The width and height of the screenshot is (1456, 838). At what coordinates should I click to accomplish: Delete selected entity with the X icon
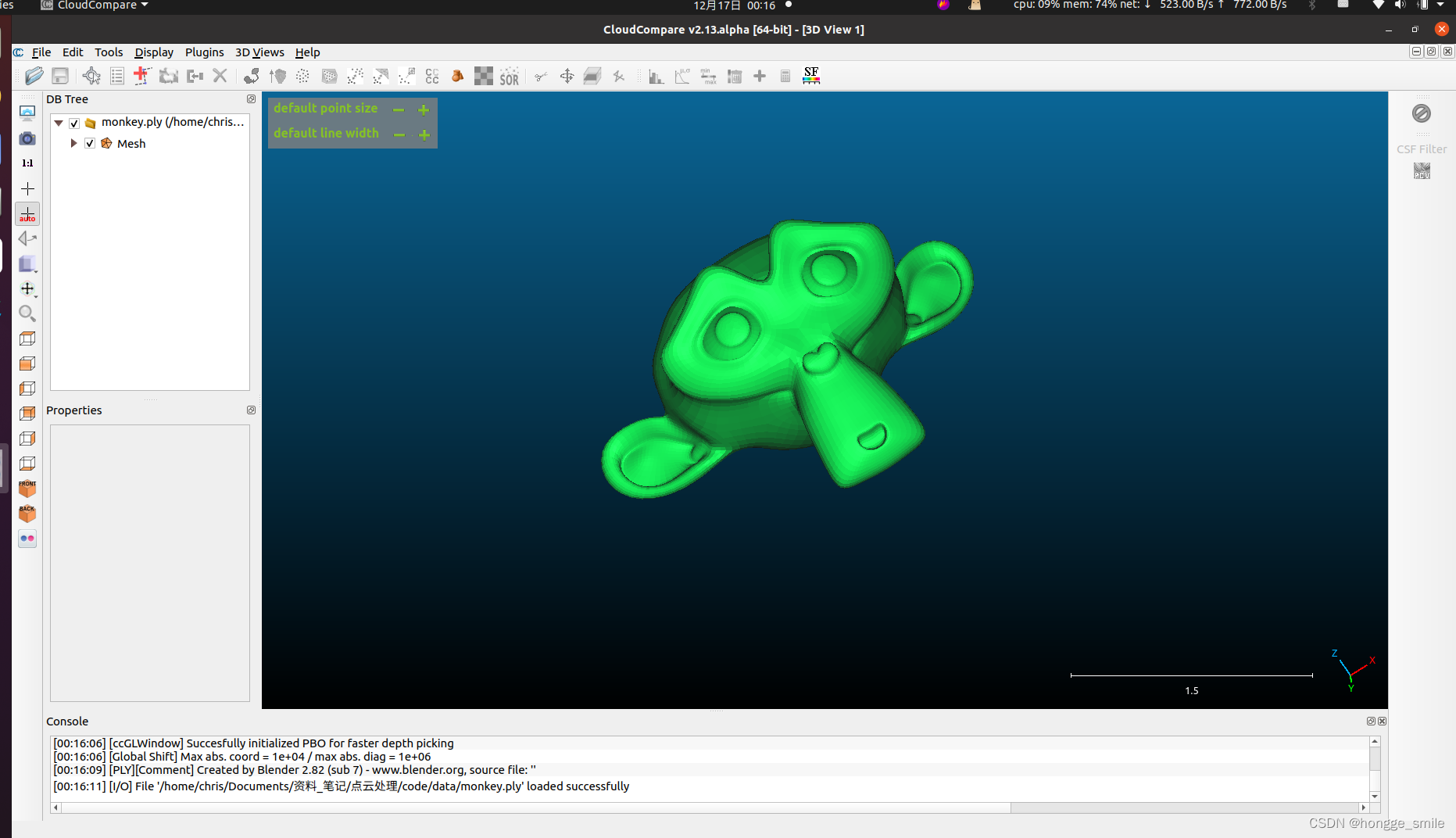220,76
